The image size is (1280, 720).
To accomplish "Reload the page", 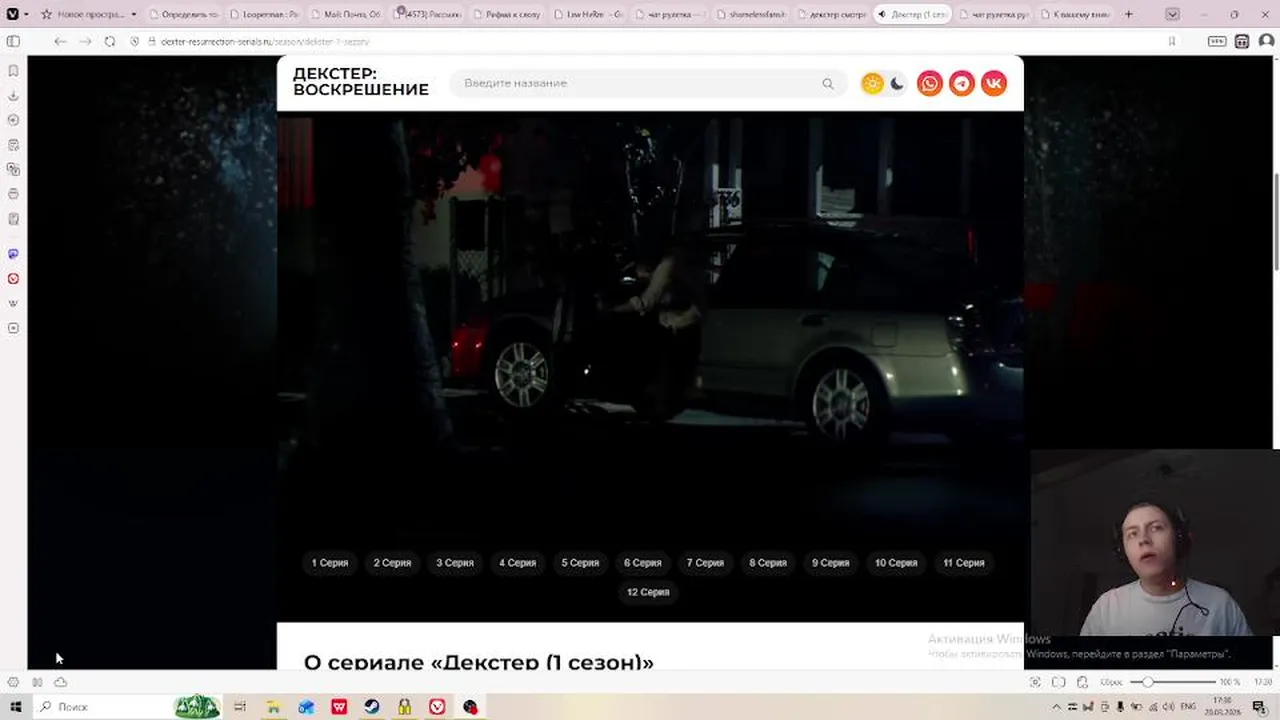I will pyautogui.click(x=109, y=41).
